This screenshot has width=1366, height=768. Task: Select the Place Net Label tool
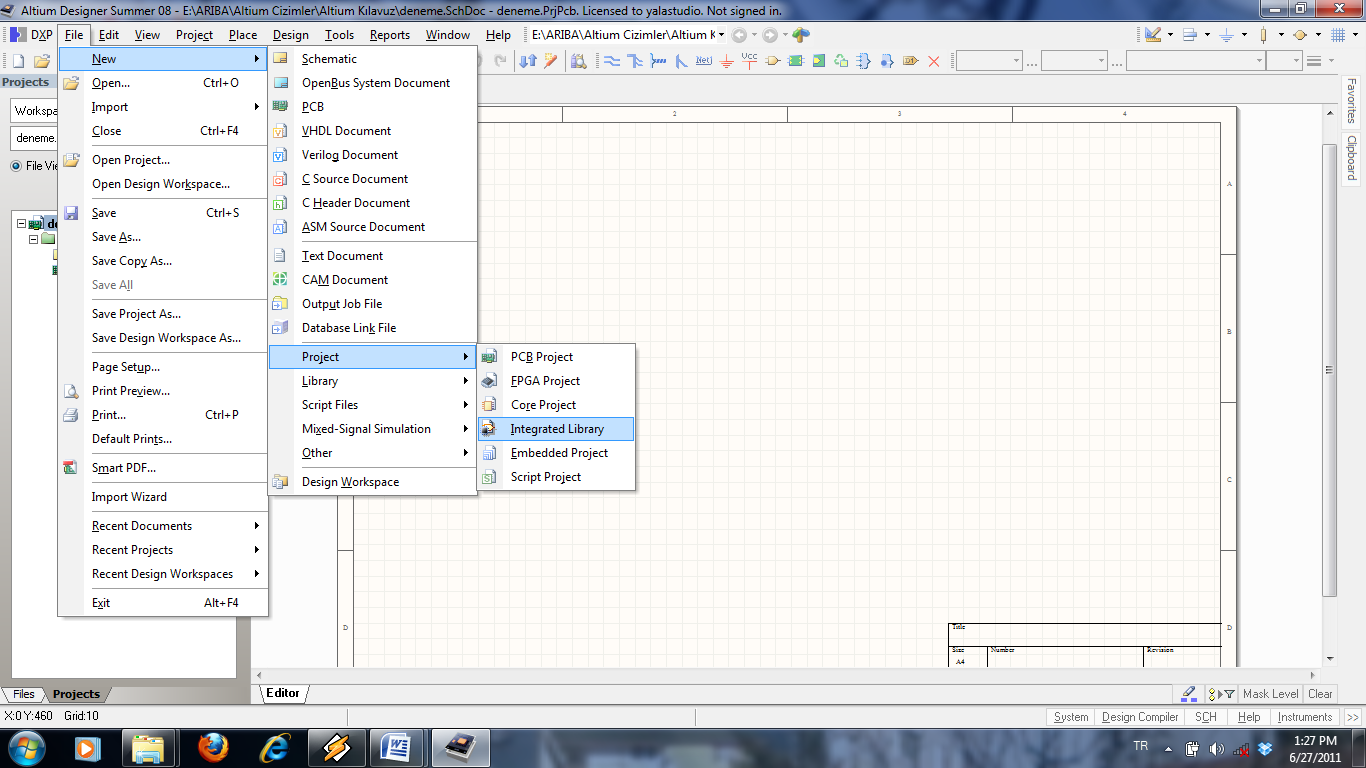[x=703, y=61]
